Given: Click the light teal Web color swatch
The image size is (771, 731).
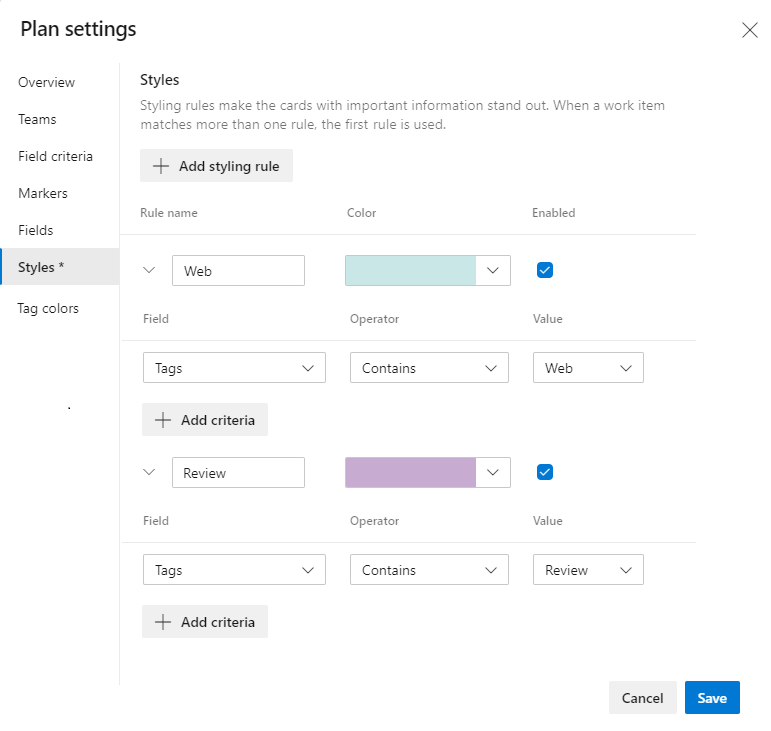Looking at the screenshot, I should pos(411,270).
